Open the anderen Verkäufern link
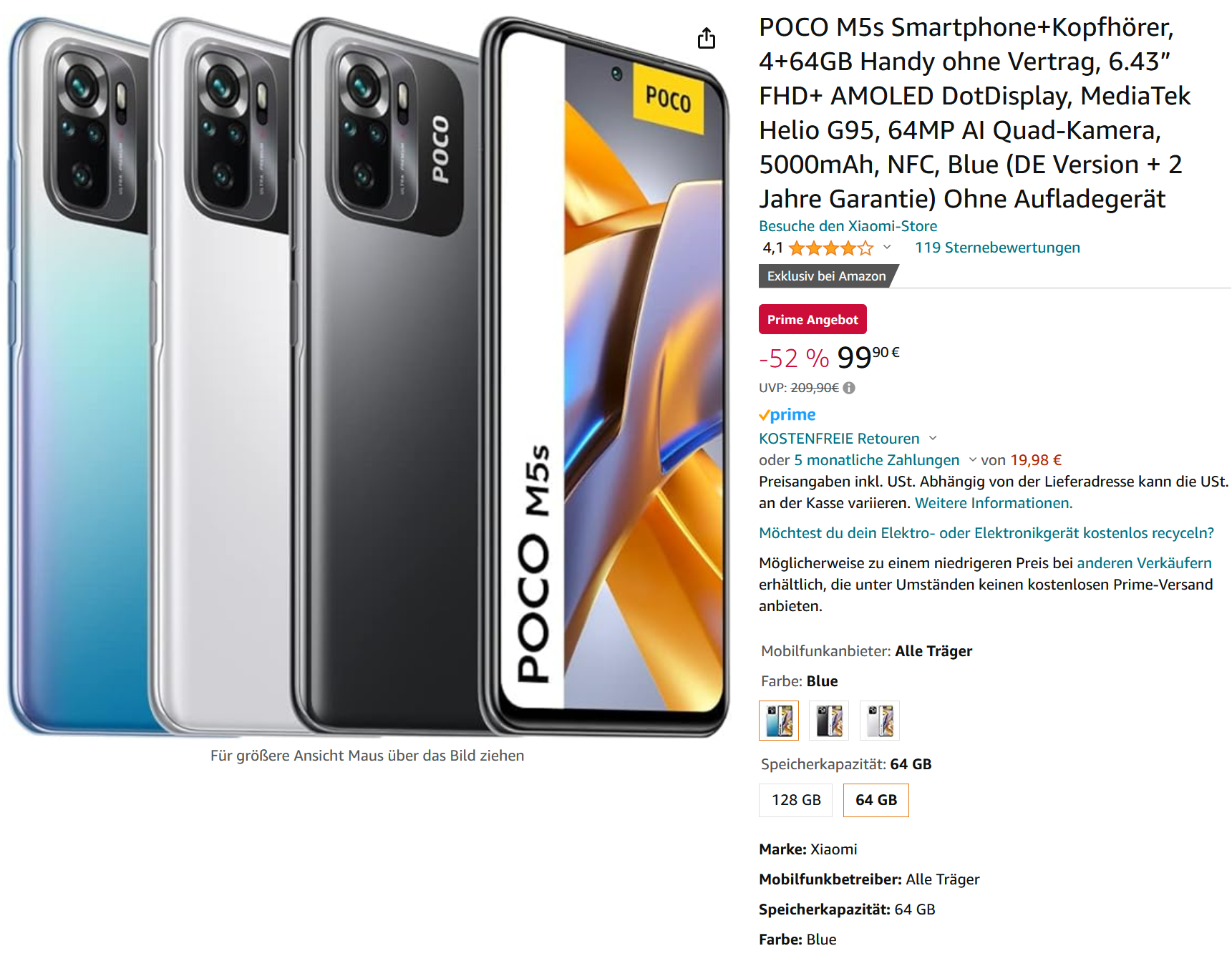 [x=1144, y=563]
